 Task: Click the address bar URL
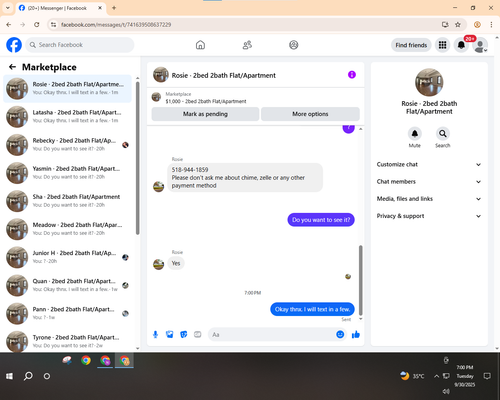[x=116, y=25]
